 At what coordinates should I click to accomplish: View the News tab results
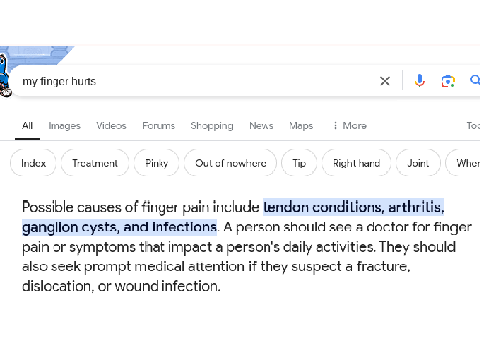point(261,126)
